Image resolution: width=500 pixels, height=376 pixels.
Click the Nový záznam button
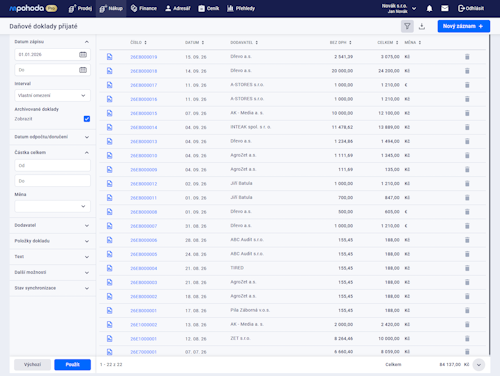coord(464,26)
